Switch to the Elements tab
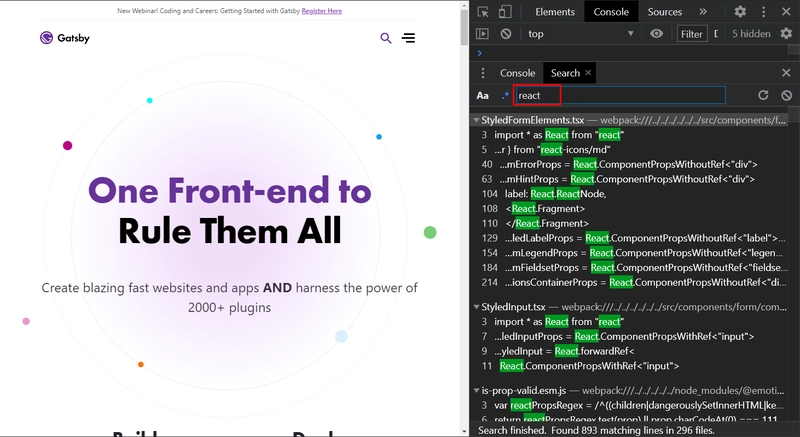The image size is (800, 437). 555,12
